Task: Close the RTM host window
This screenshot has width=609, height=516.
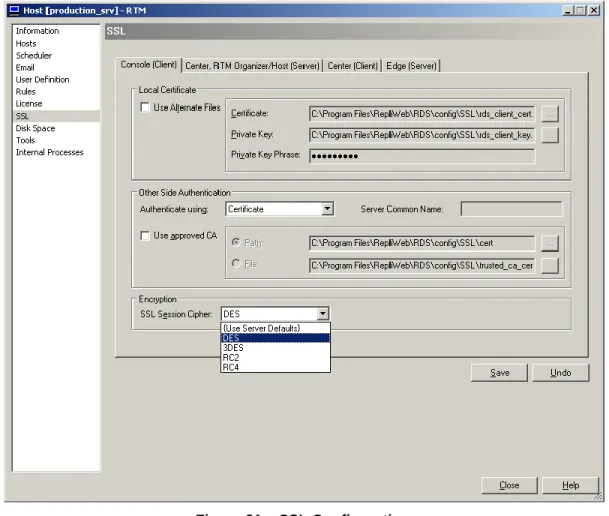Action: [594, 10]
